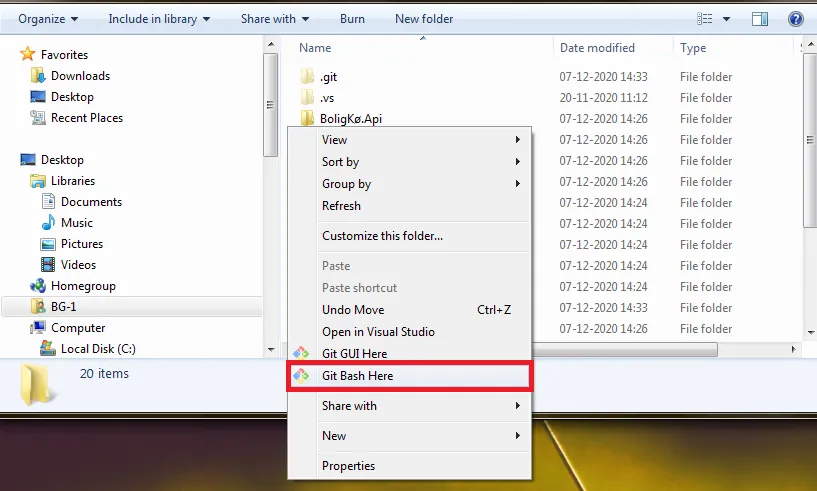This screenshot has width=817, height=491.
Task: Click the Git GUI Here icon
Action: coord(301,353)
